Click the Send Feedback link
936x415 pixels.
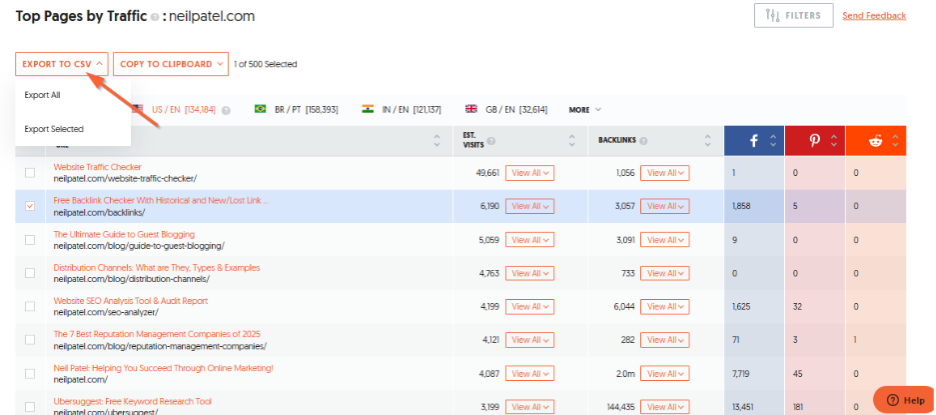pyautogui.click(x=874, y=16)
